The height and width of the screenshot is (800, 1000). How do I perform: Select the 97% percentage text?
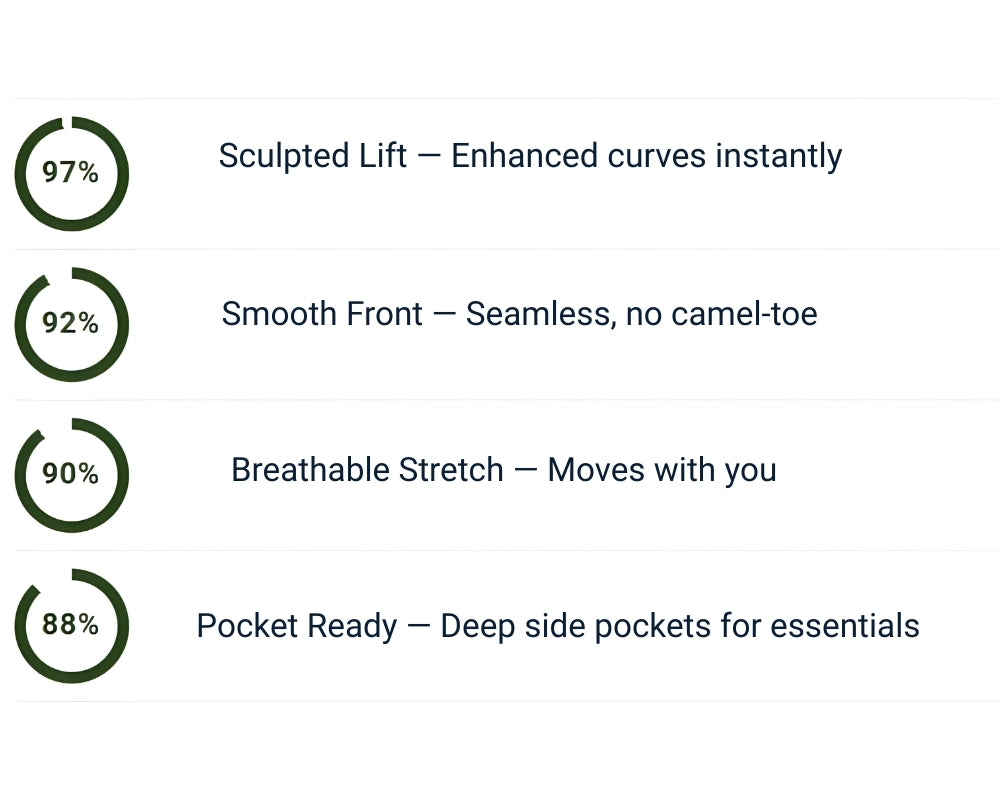[70, 173]
